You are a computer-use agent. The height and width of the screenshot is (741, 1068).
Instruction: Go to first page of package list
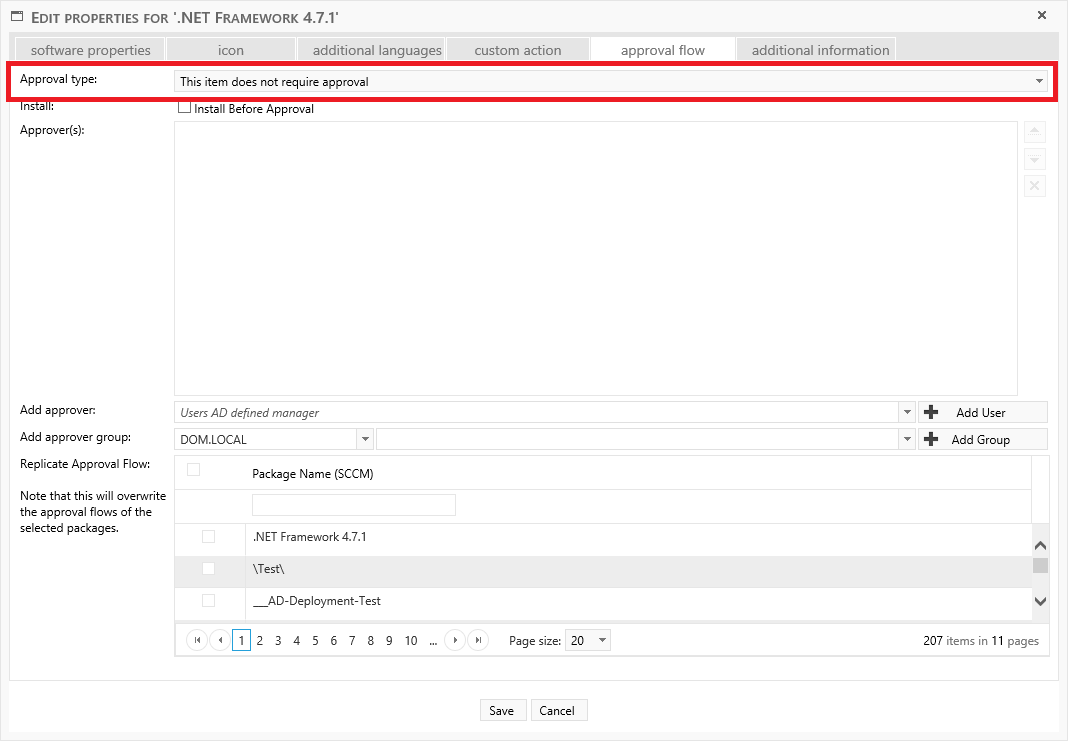197,641
